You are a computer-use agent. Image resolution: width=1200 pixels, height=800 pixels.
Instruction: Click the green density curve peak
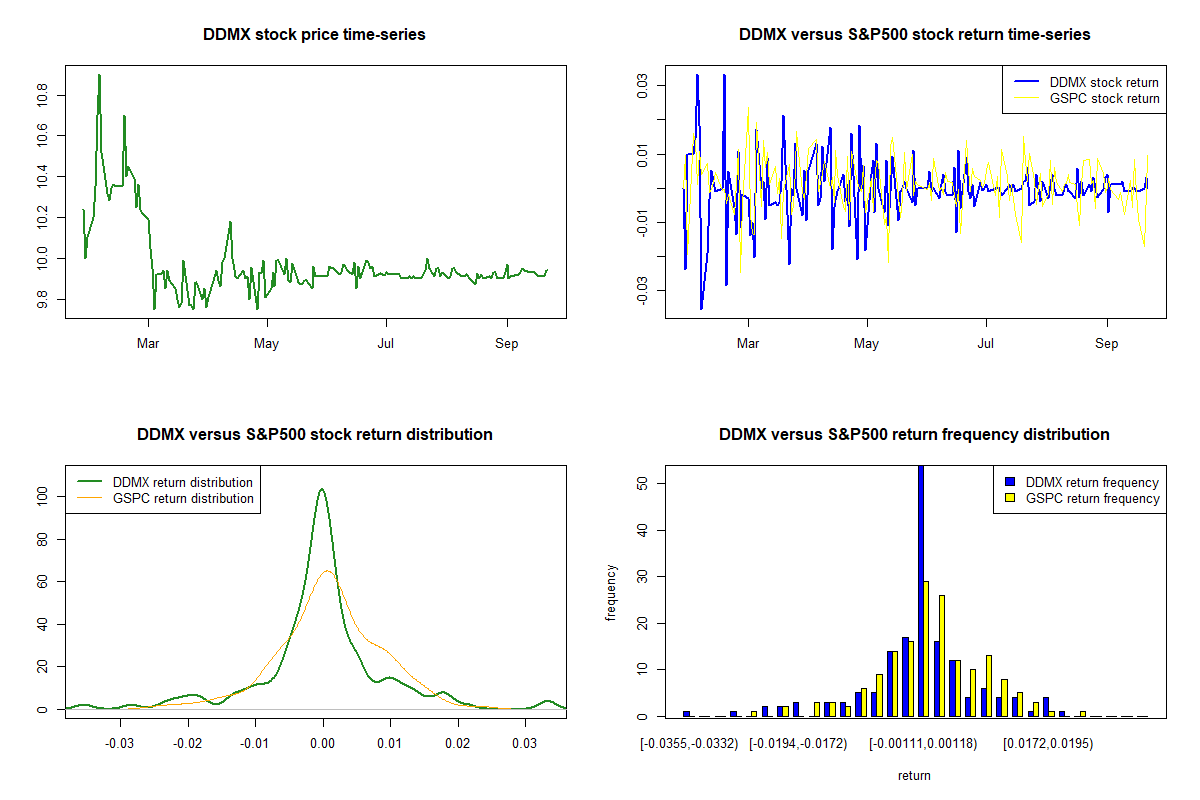tap(322, 490)
